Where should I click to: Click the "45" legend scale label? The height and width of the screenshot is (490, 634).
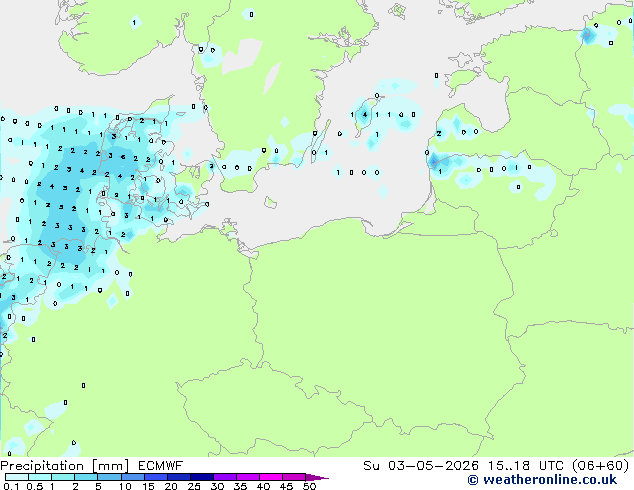tap(286, 486)
